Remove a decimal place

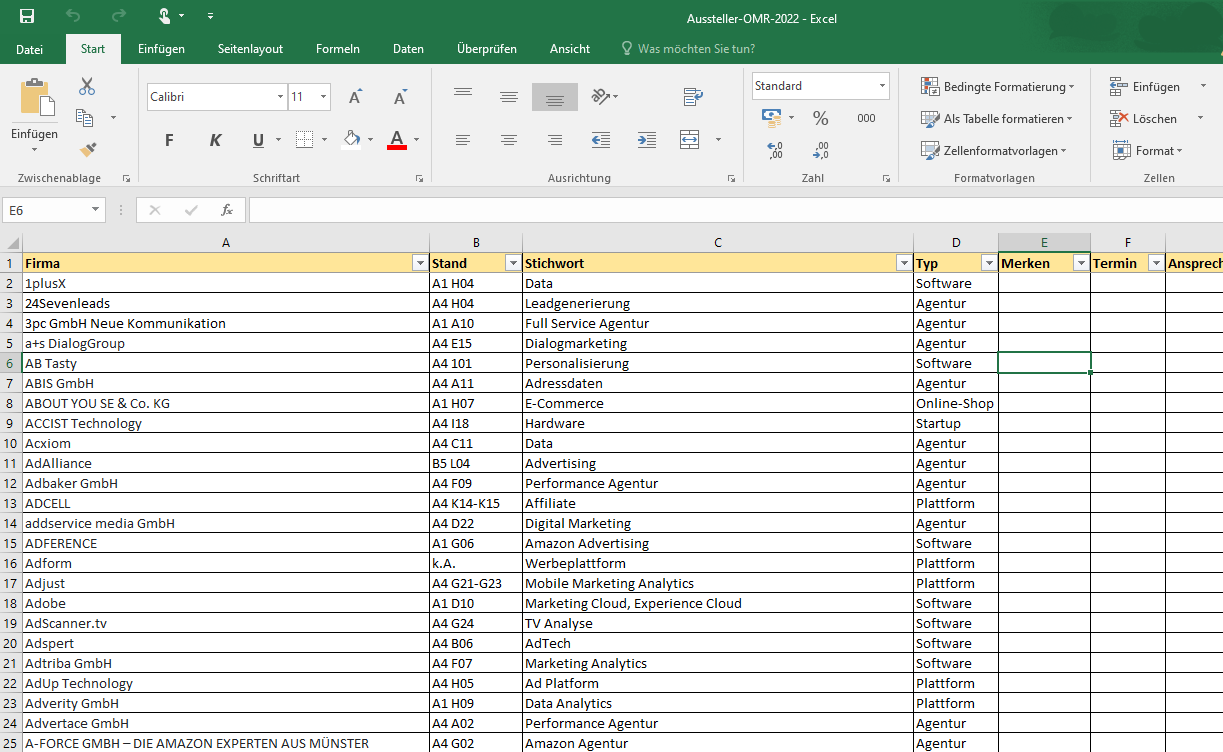(821, 150)
